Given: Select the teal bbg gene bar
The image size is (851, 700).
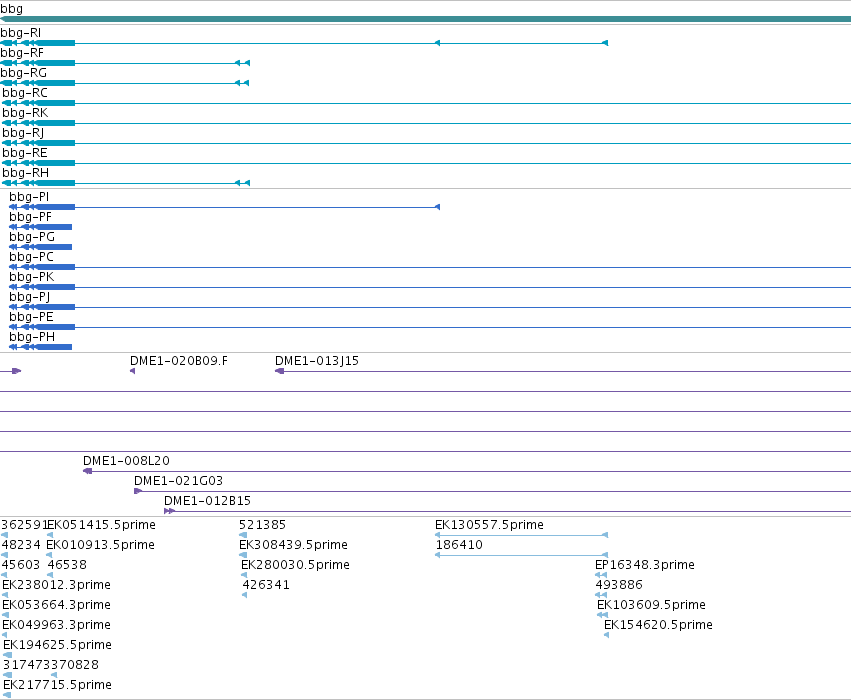Looking at the screenshot, I should coord(426,19).
